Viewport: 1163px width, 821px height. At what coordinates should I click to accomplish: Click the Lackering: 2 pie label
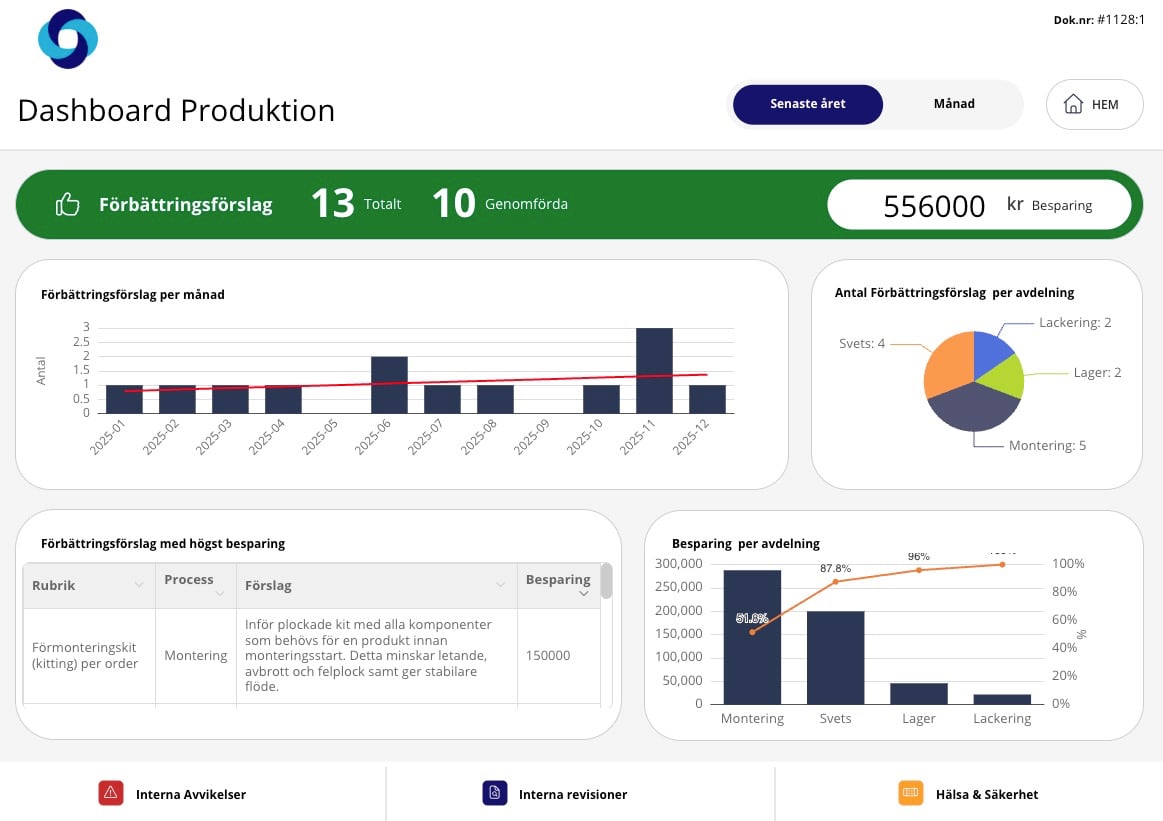1075,323
